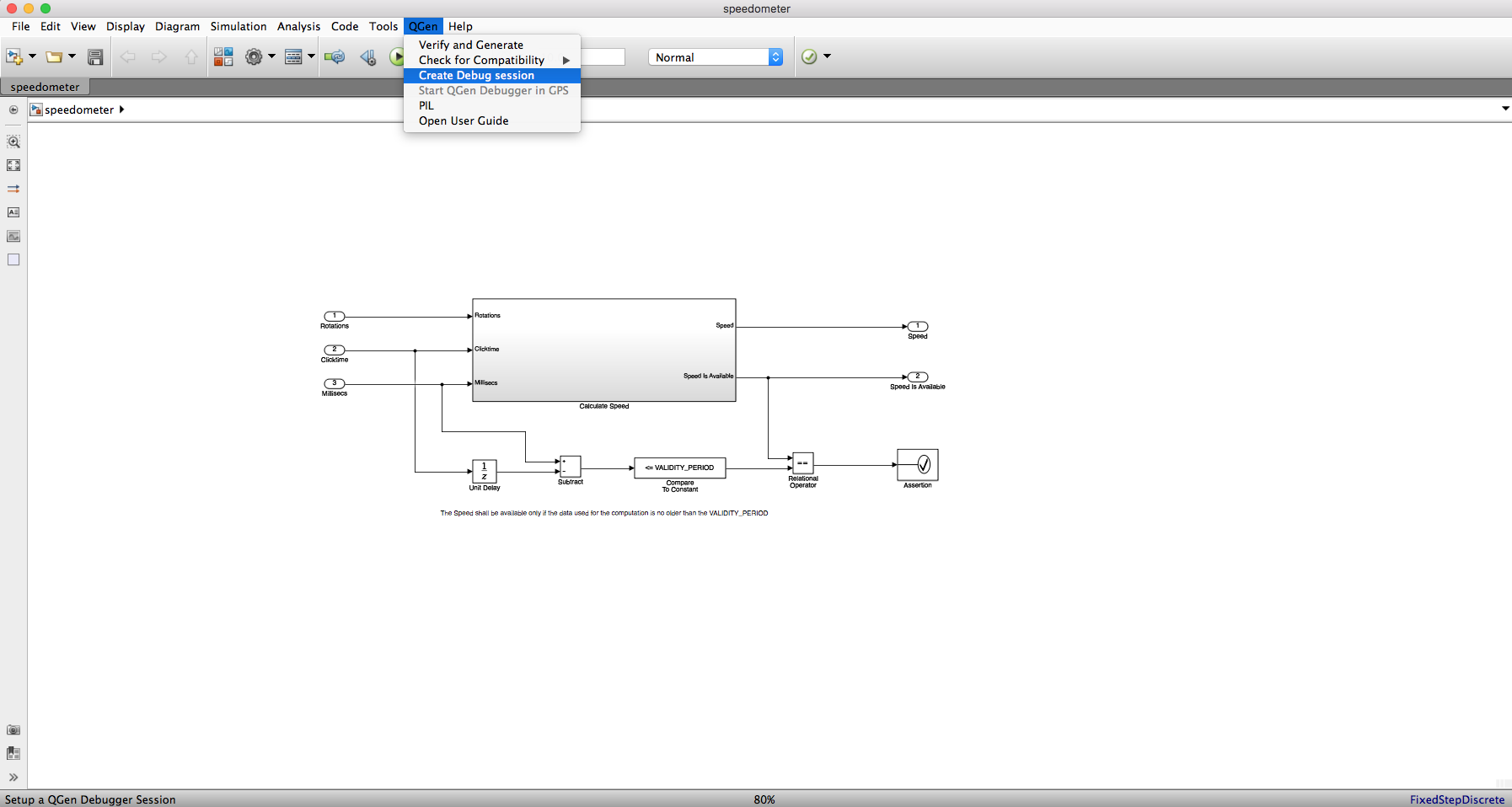
Task: Open the Edit menu
Action: [51, 26]
